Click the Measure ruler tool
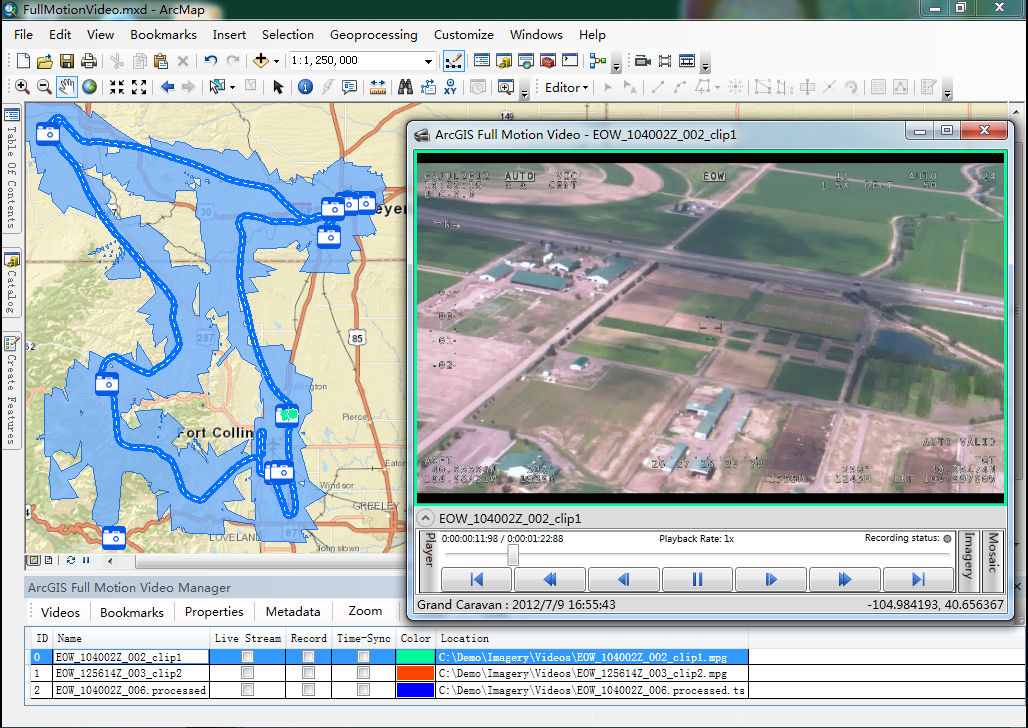The image size is (1028, 728). (x=378, y=87)
